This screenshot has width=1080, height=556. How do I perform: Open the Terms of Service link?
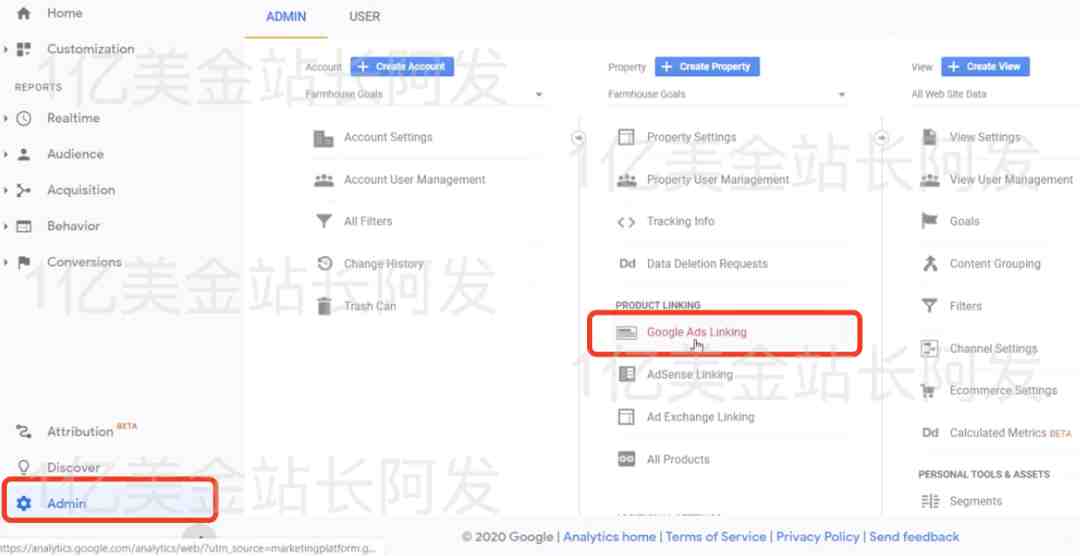[x=716, y=537]
